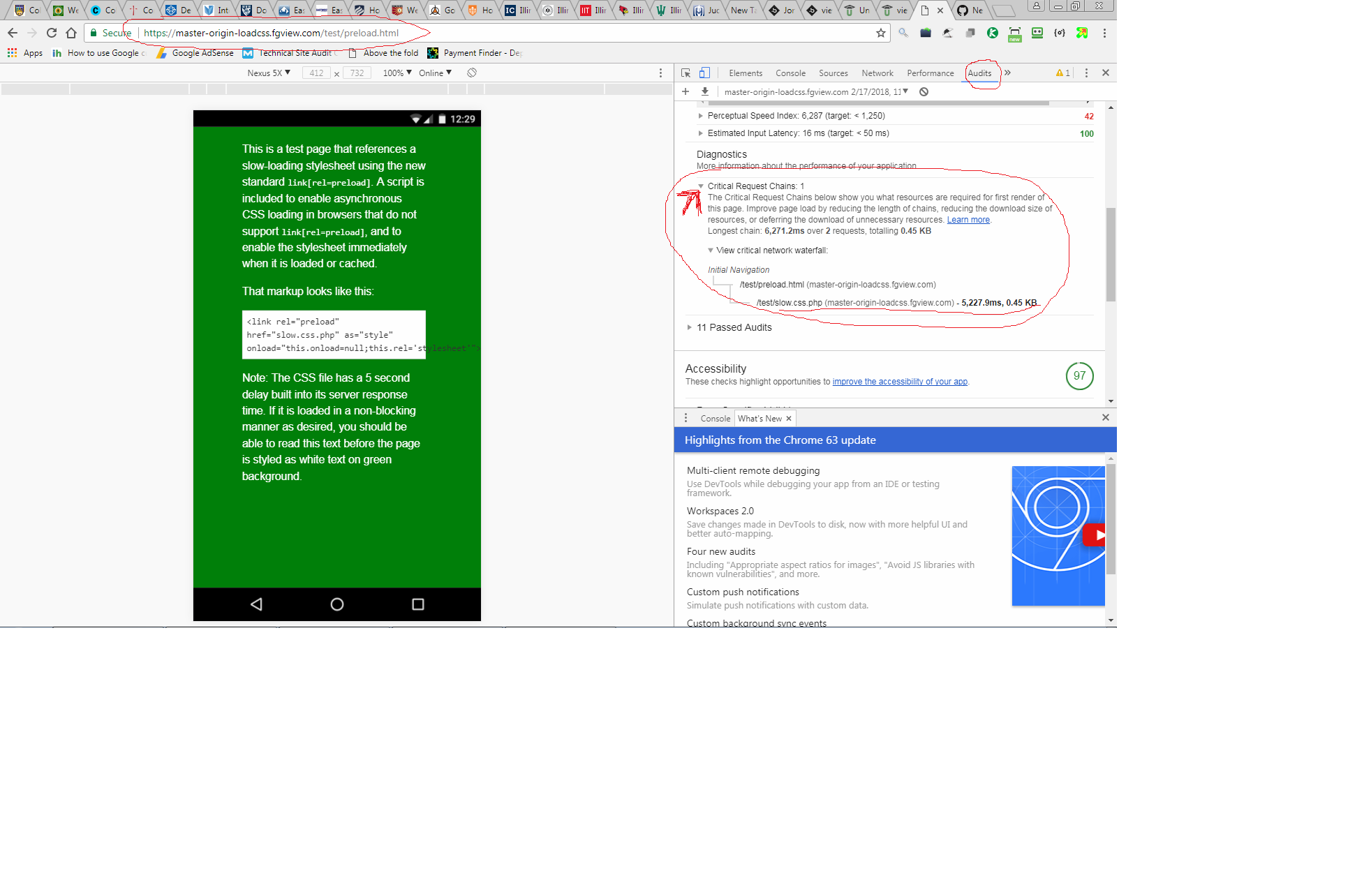The width and height of the screenshot is (1371, 896).
Task: Click the Keywords Everywhere K extension icon
Action: coord(992,33)
